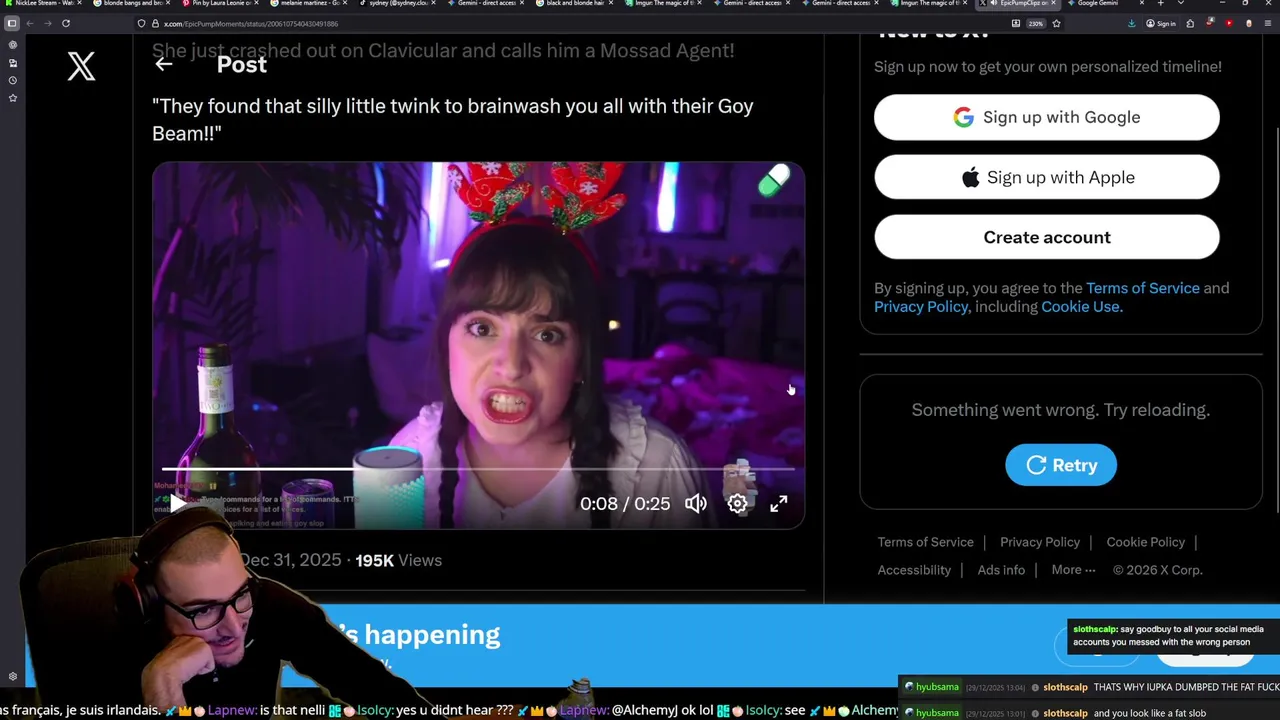Click the video frame of the post
Image resolution: width=1280 pixels, height=720 pixels.
[x=478, y=345]
